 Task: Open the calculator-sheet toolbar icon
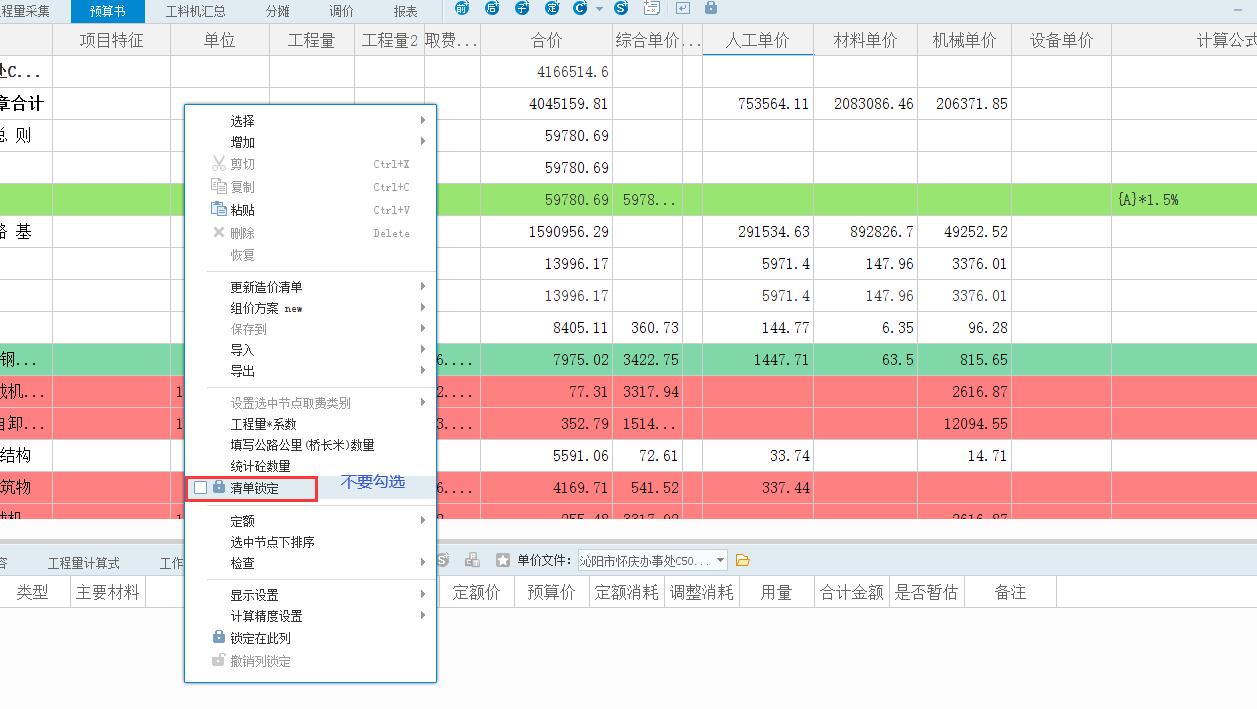click(x=651, y=8)
